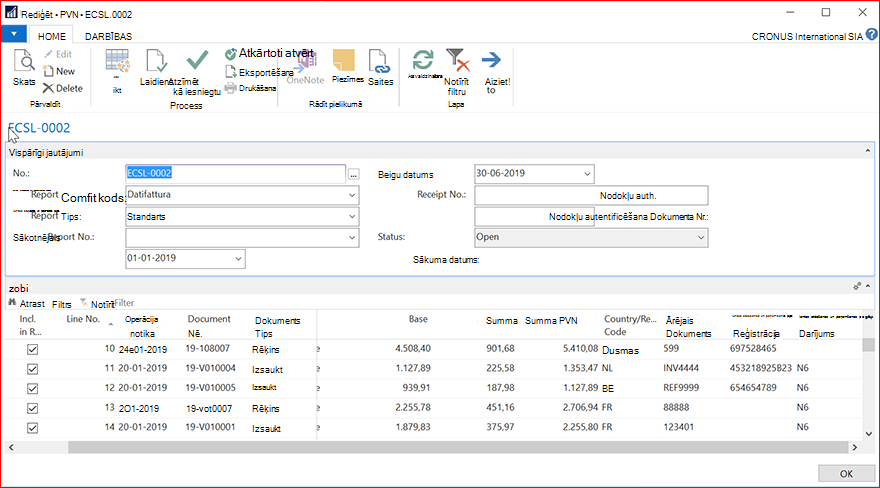This screenshot has width=880, height=488.
Task: Click the application logo icon in title bar
Action: [x=11, y=12]
